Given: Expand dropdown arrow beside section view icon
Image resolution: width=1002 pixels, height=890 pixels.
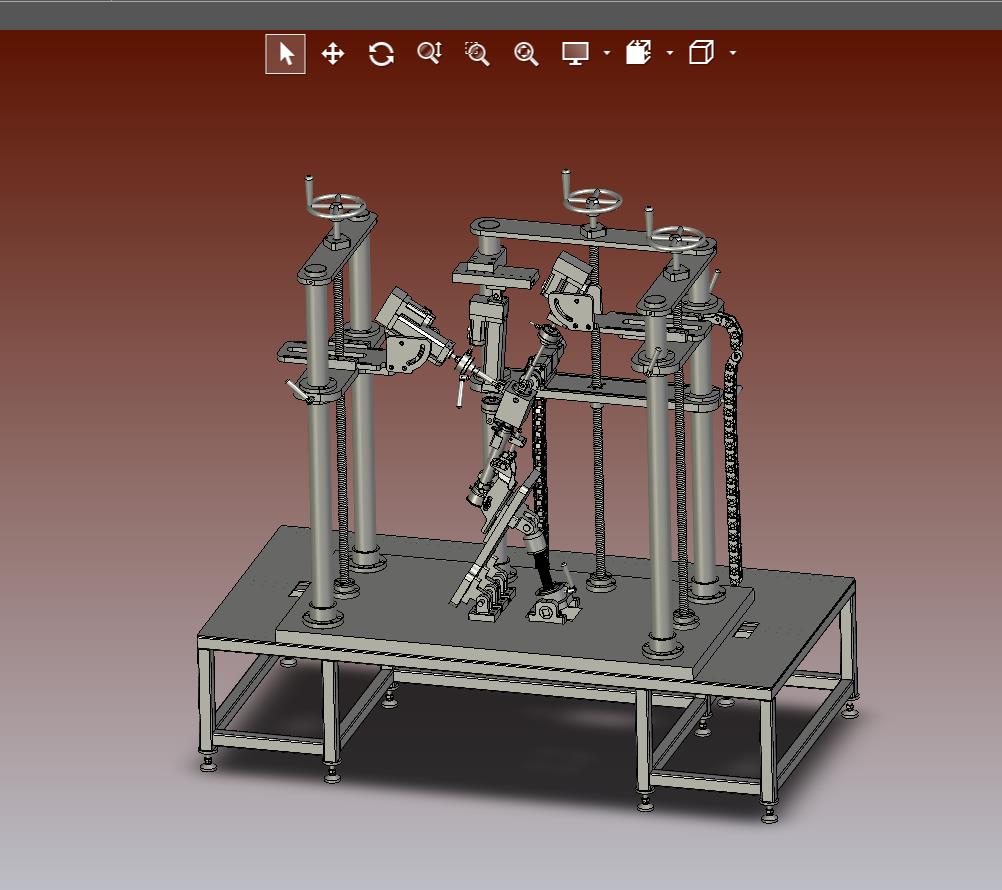Looking at the screenshot, I should 670,53.
